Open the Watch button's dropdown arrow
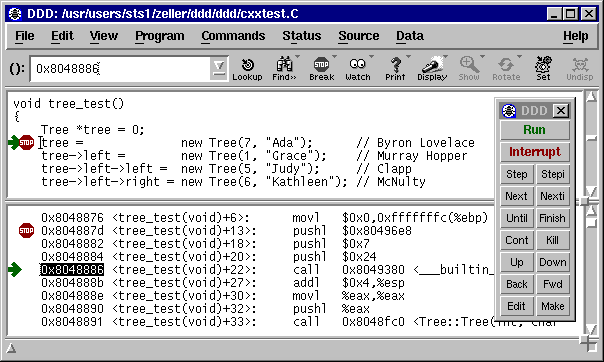The height and width of the screenshot is (362, 604). pyautogui.click(x=371, y=57)
